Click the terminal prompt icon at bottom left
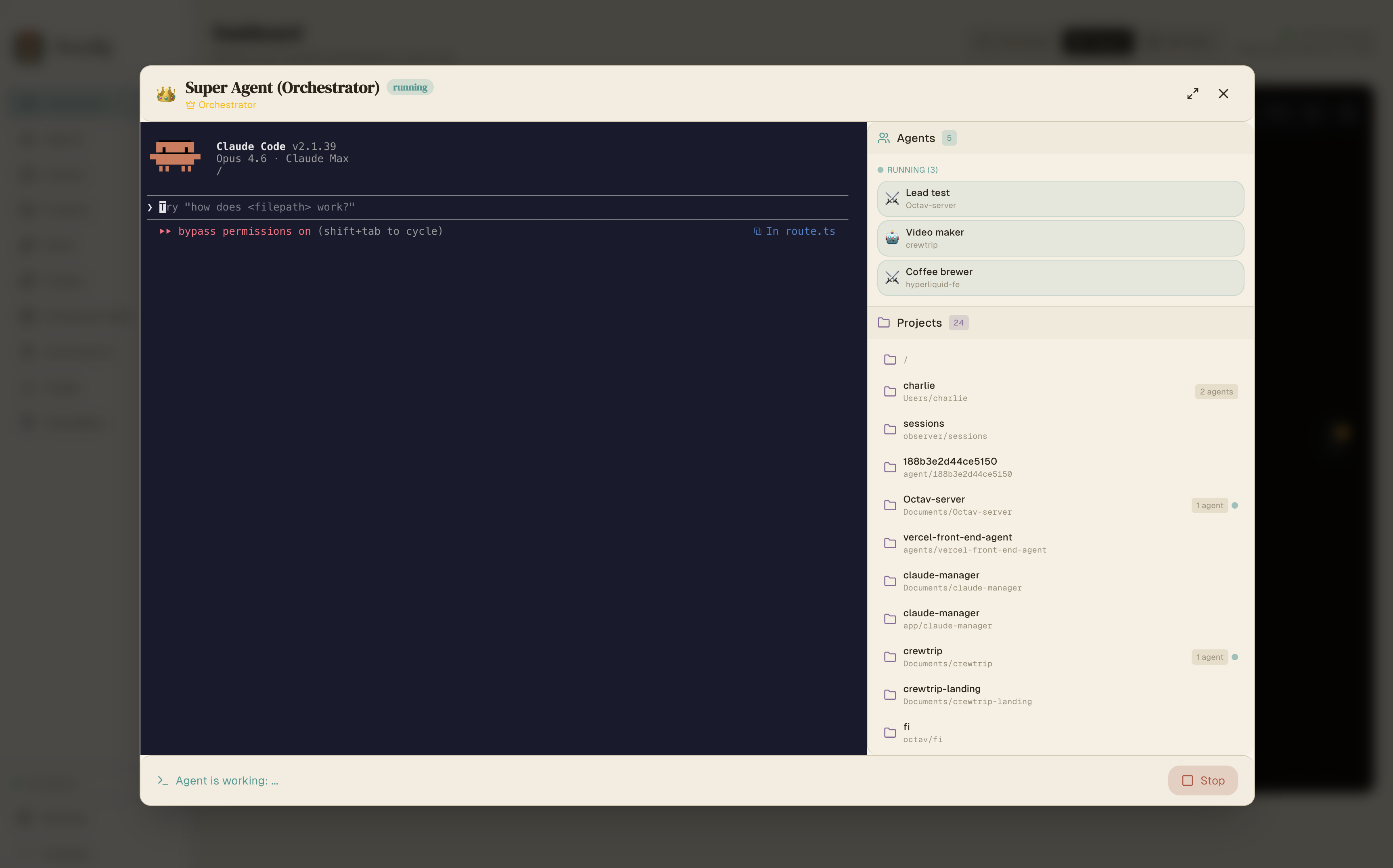The height and width of the screenshot is (868, 1393). pos(163,781)
